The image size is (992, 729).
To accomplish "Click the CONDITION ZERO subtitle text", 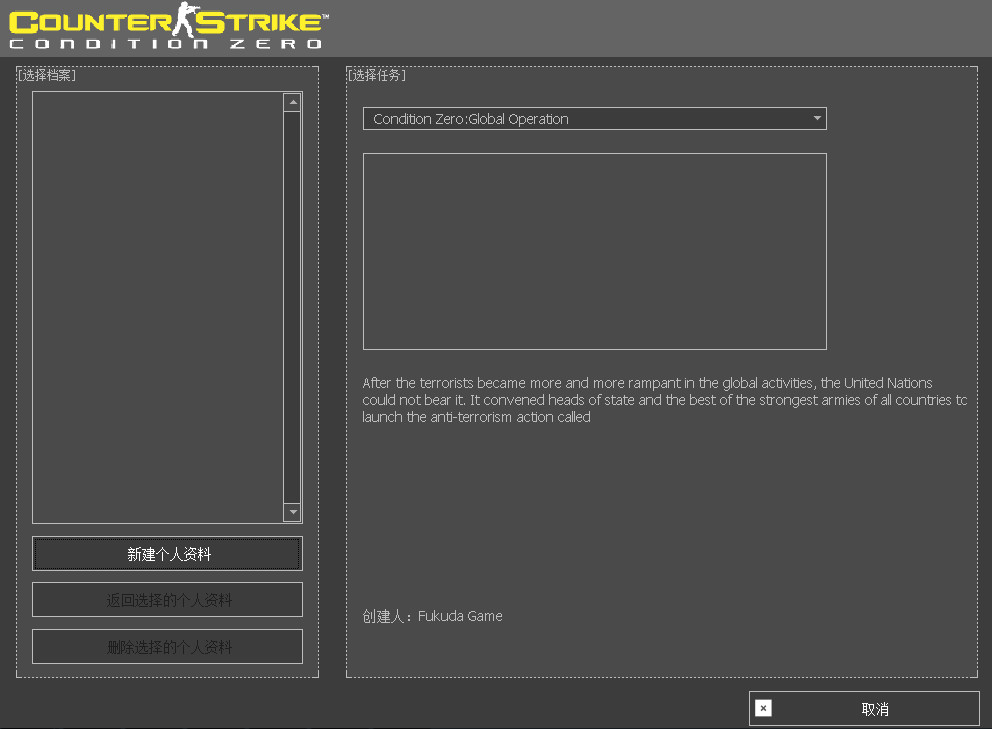I will point(165,42).
